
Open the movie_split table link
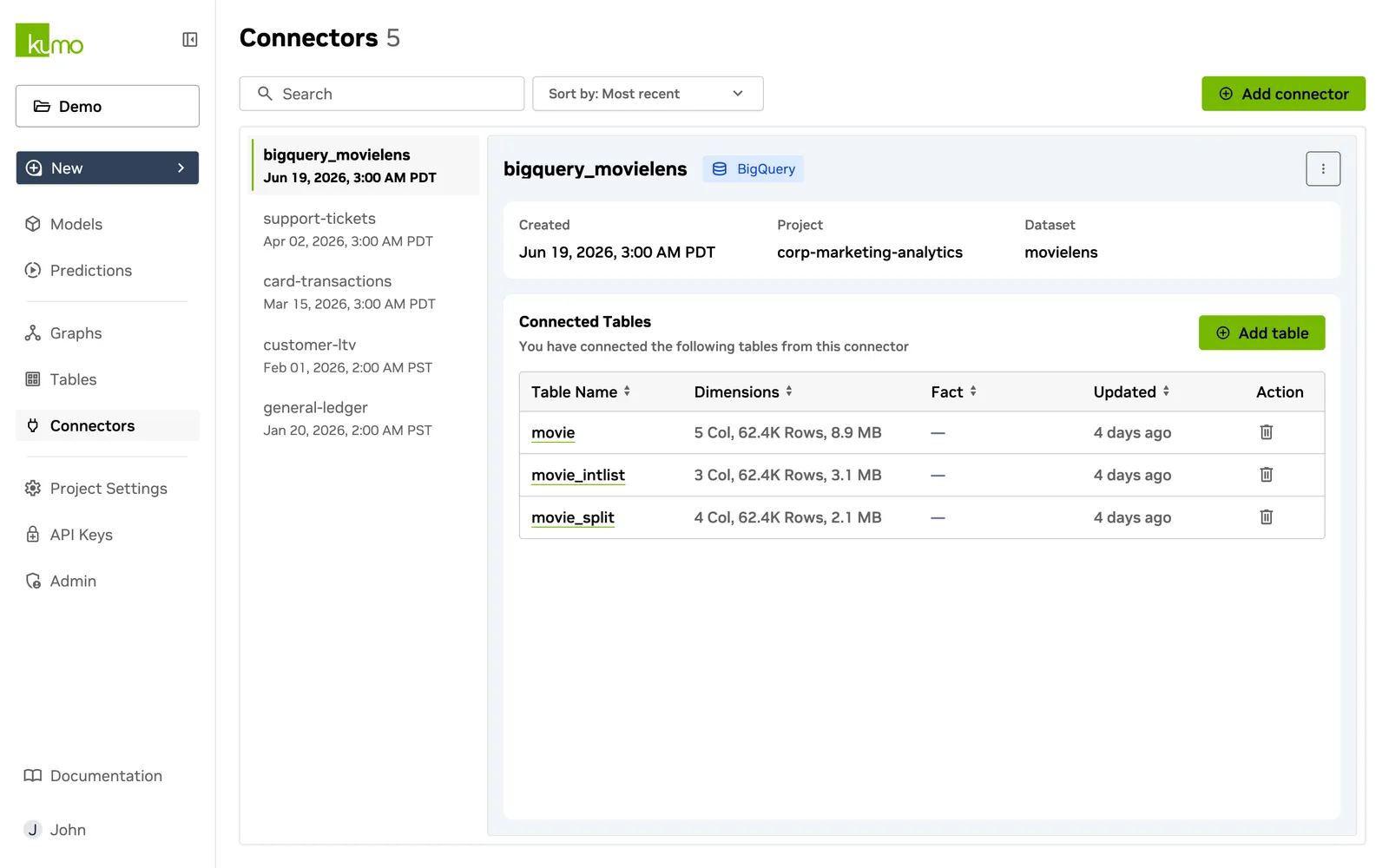573,517
